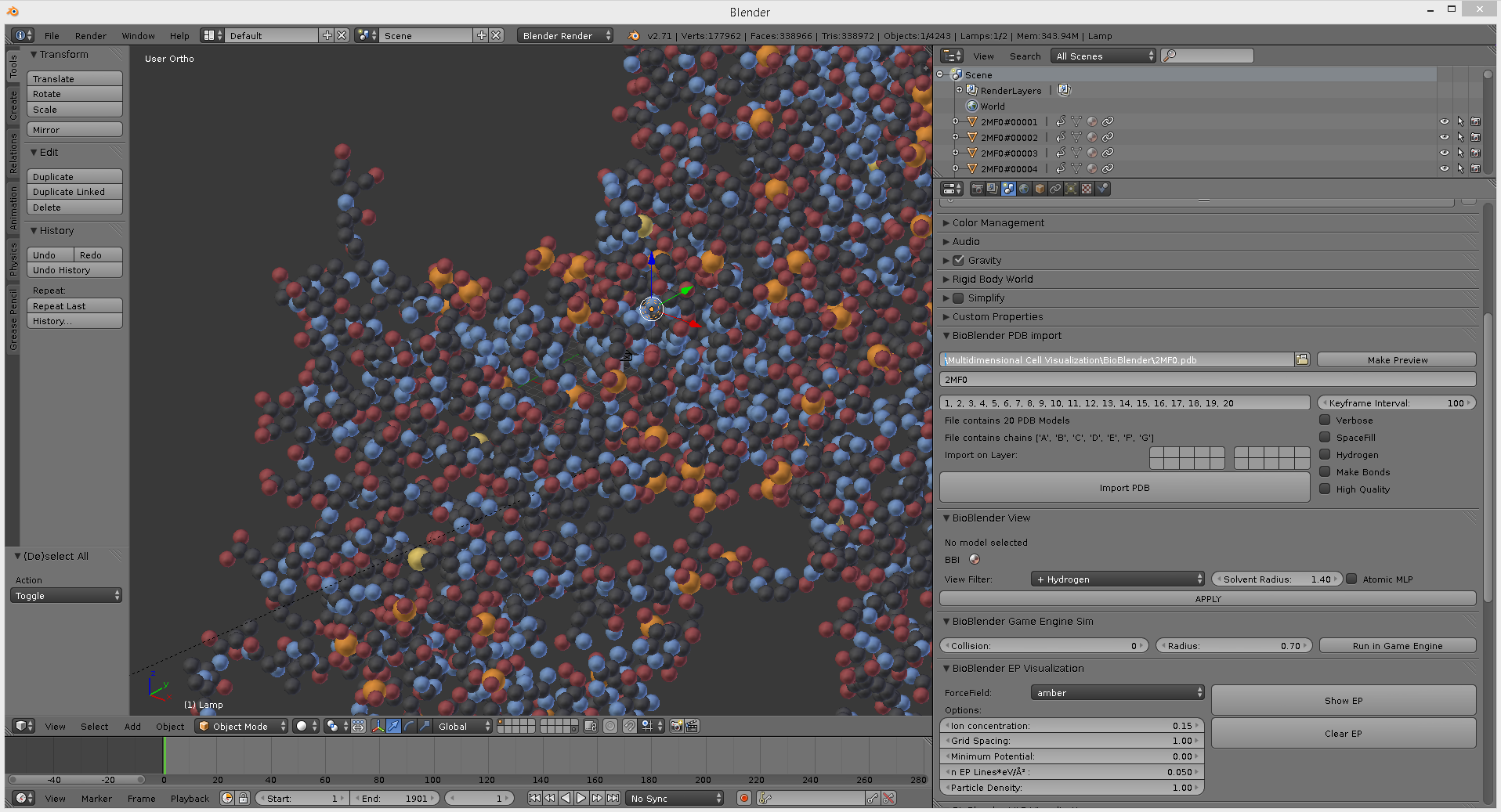Activate the Rotate manipulator in 3D view header
Image resolution: width=1501 pixels, height=812 pixels.
[410, 726]
